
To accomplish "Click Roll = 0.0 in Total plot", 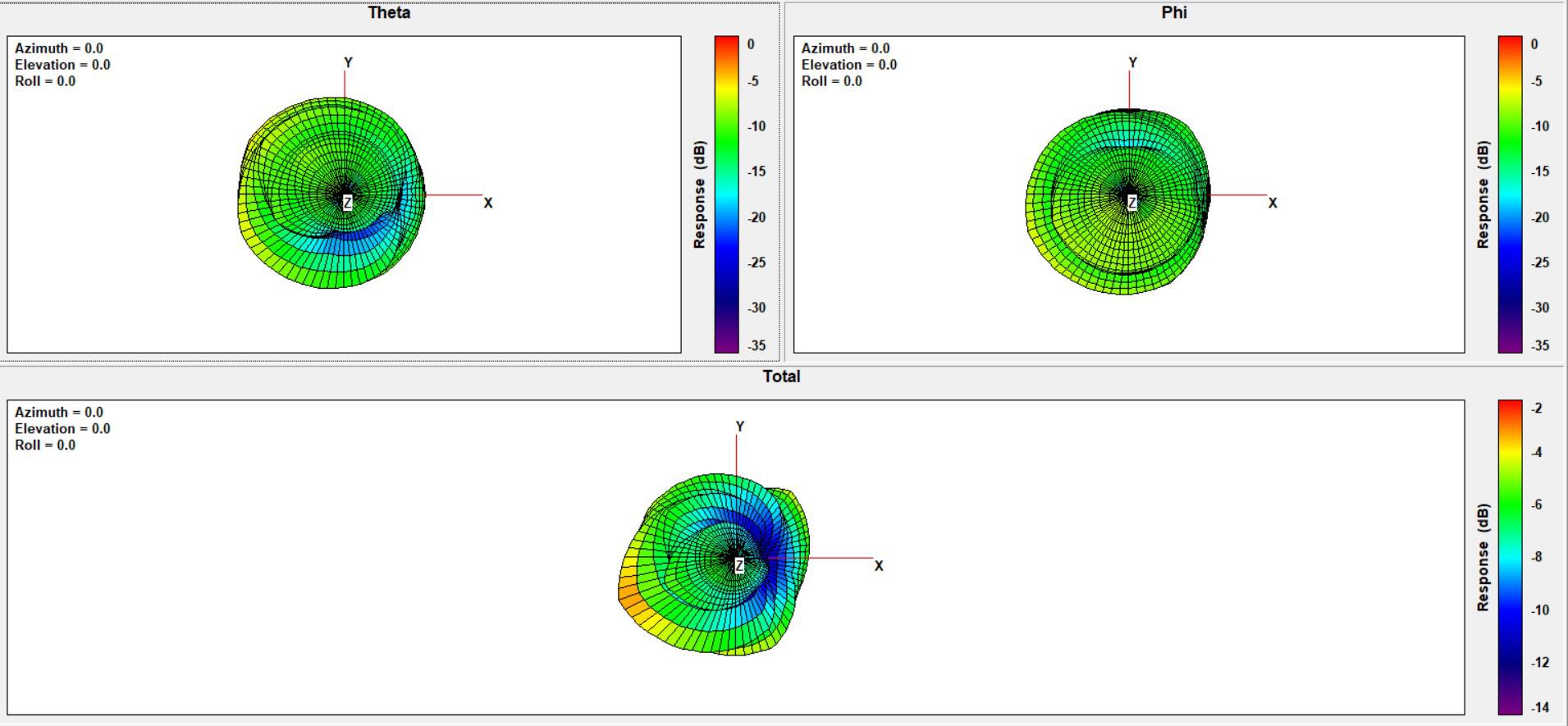I will pyautogui.click(x=45, y=445).
